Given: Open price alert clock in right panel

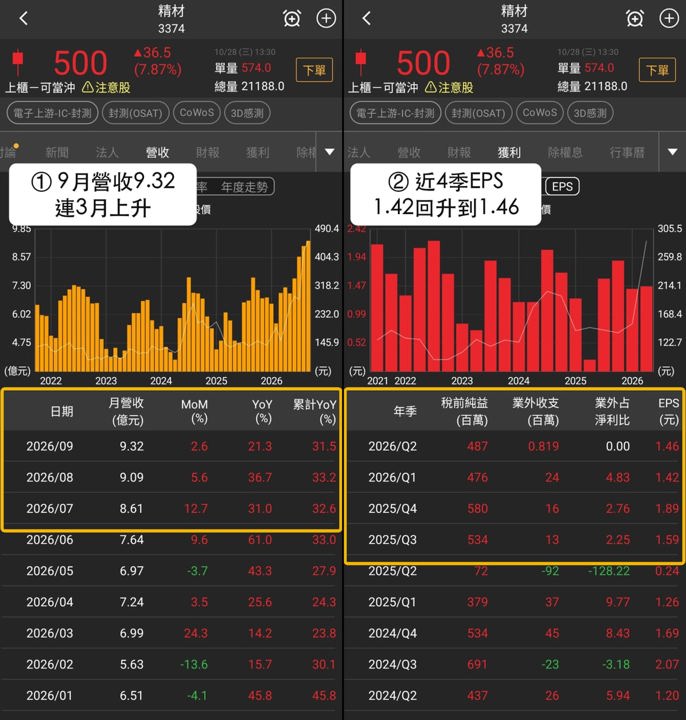Looking at the screenshot, I should (635, 19).
